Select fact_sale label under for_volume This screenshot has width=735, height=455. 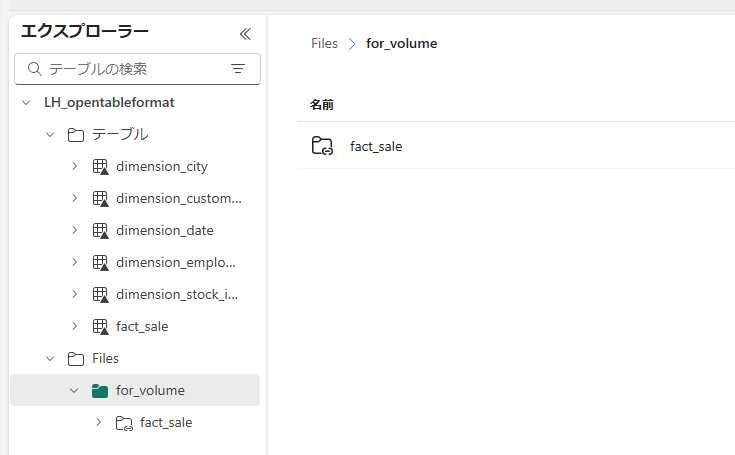[166, 423]
